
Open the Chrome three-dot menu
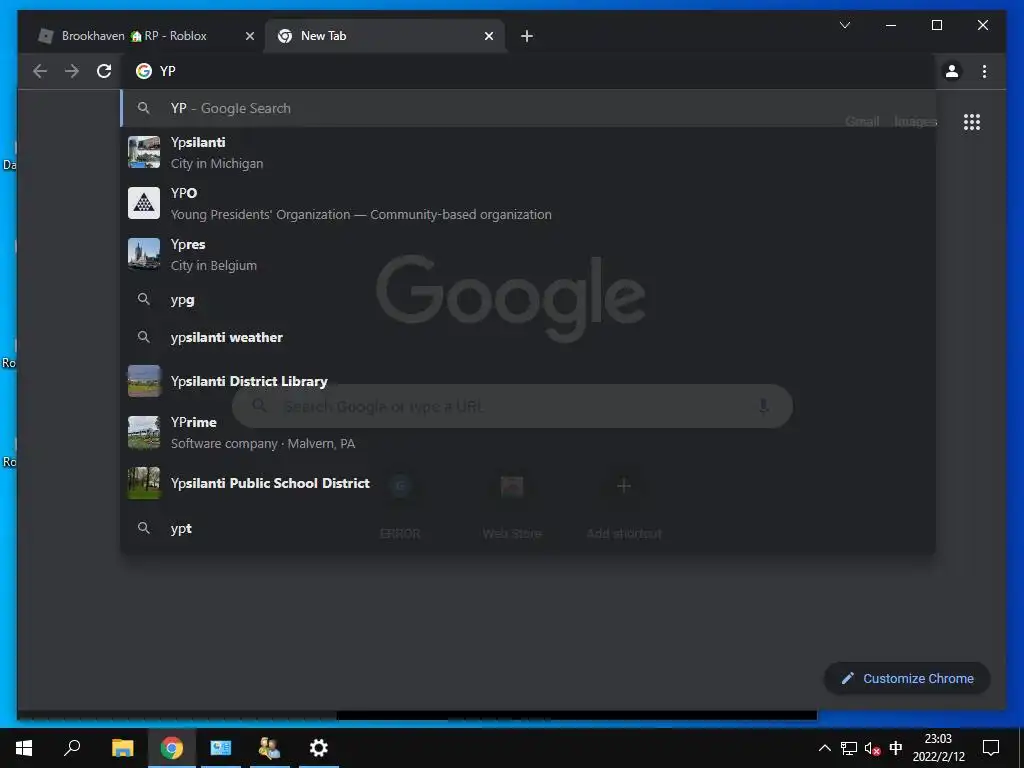coord(984,71)
